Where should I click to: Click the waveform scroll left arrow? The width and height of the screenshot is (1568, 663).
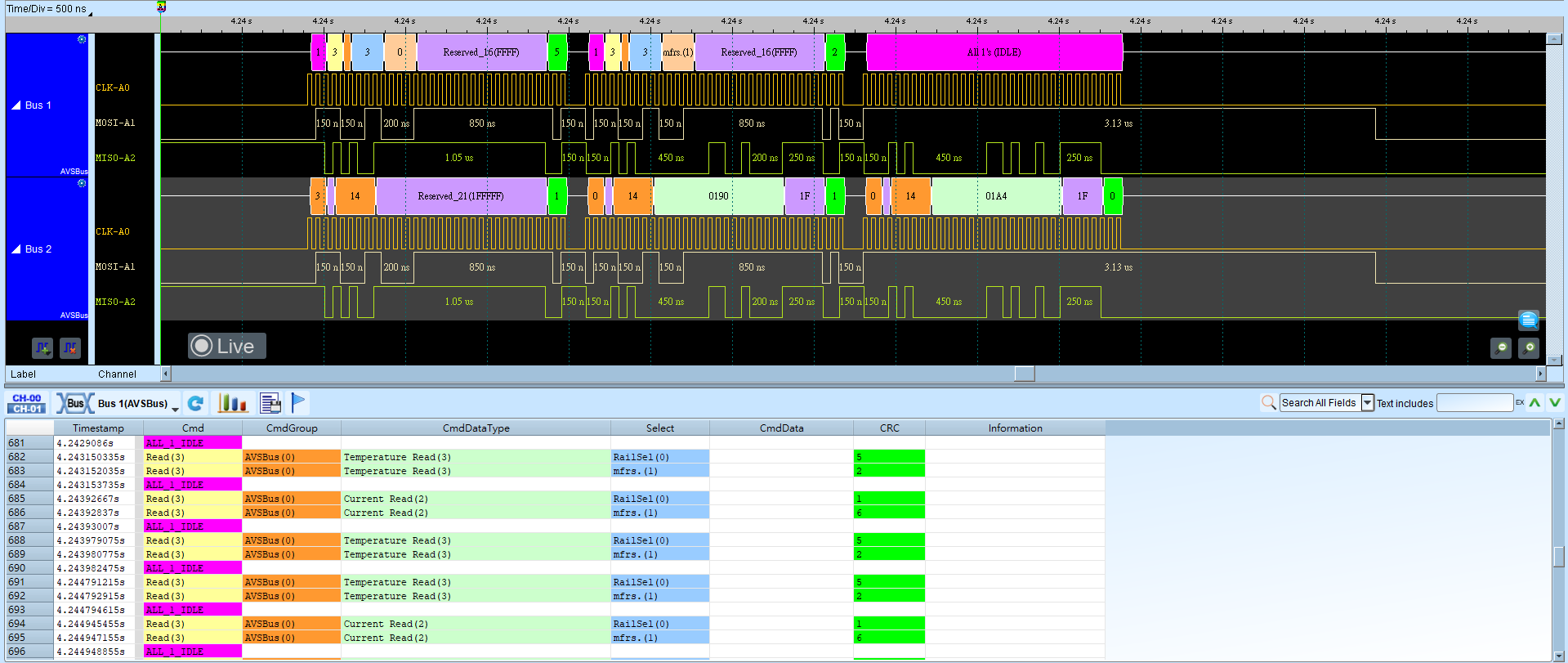166,374
